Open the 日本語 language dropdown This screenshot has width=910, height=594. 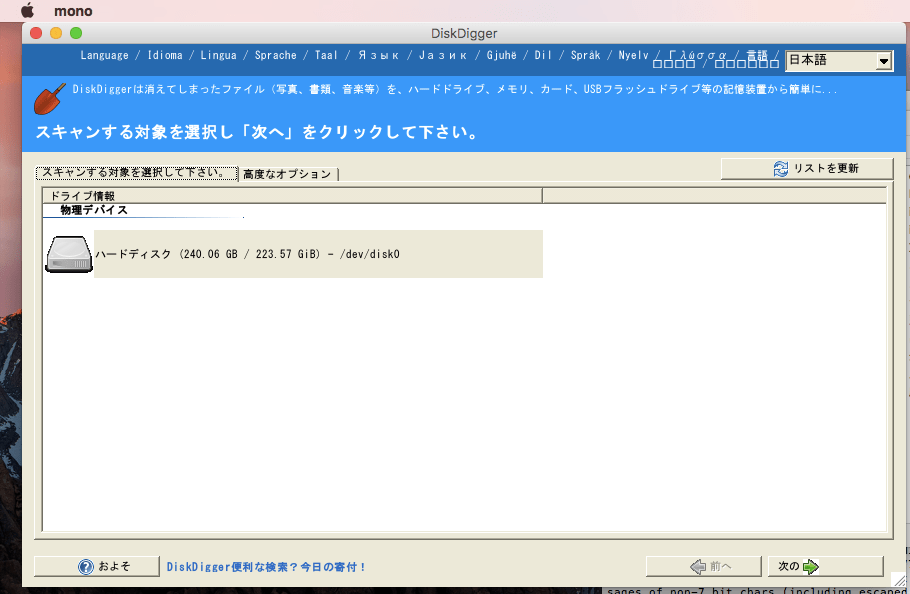pyautogui.click(x=839, y=60)
